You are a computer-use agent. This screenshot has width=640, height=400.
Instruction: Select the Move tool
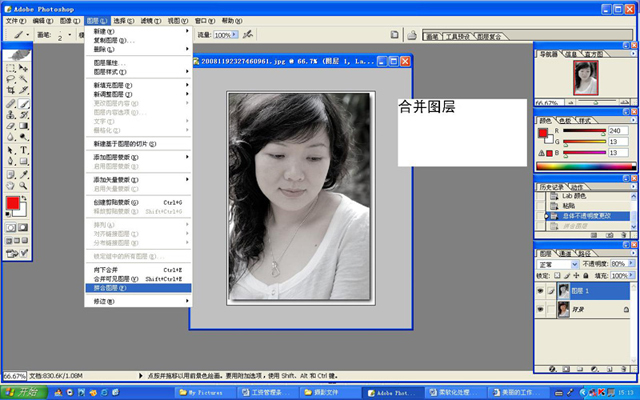23,67
